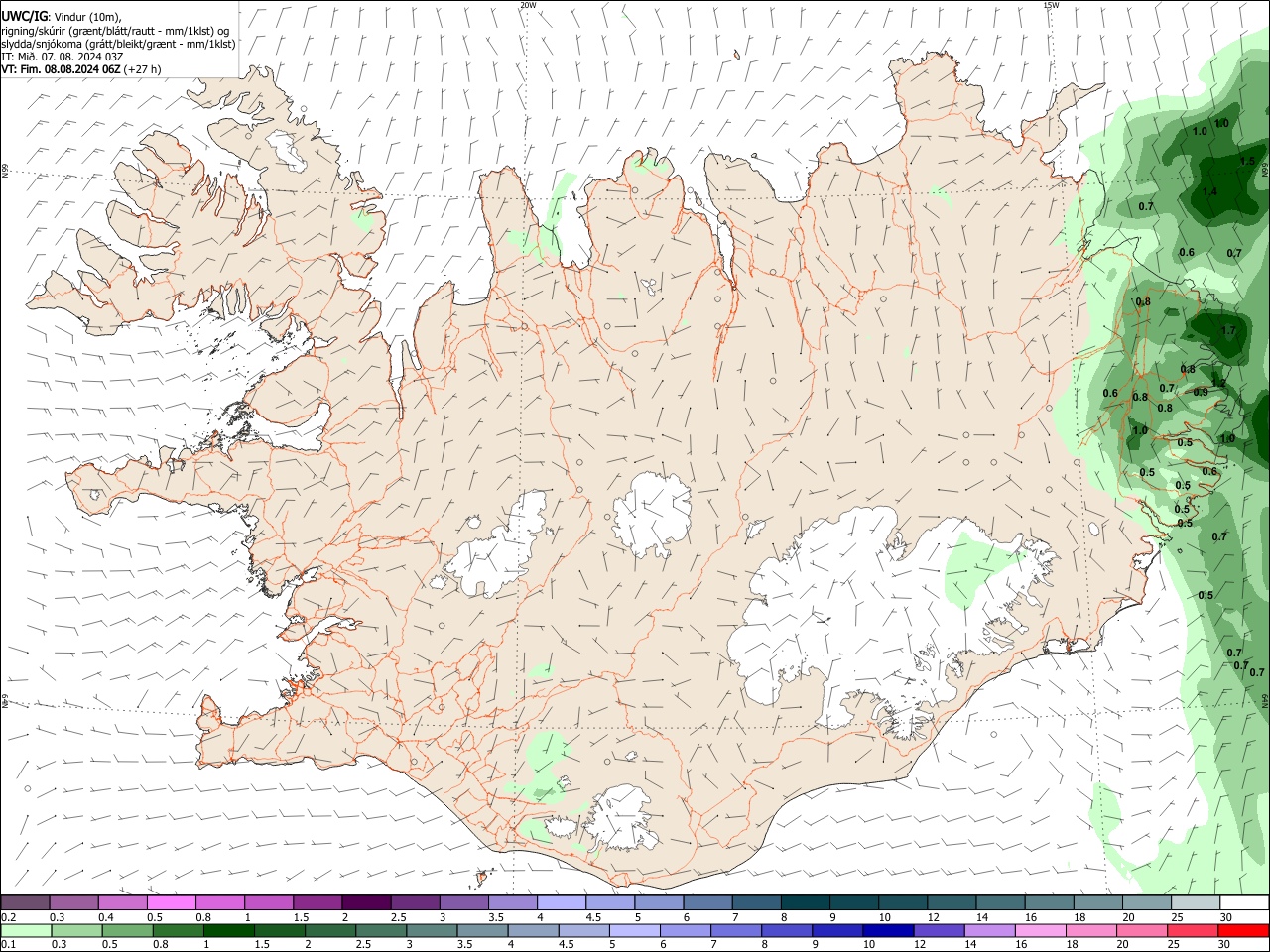Screen dimensions: 1270x952
Task: Select upper legend swatch between 0.2 and 0.3
Action: click(x=26, y=902)
